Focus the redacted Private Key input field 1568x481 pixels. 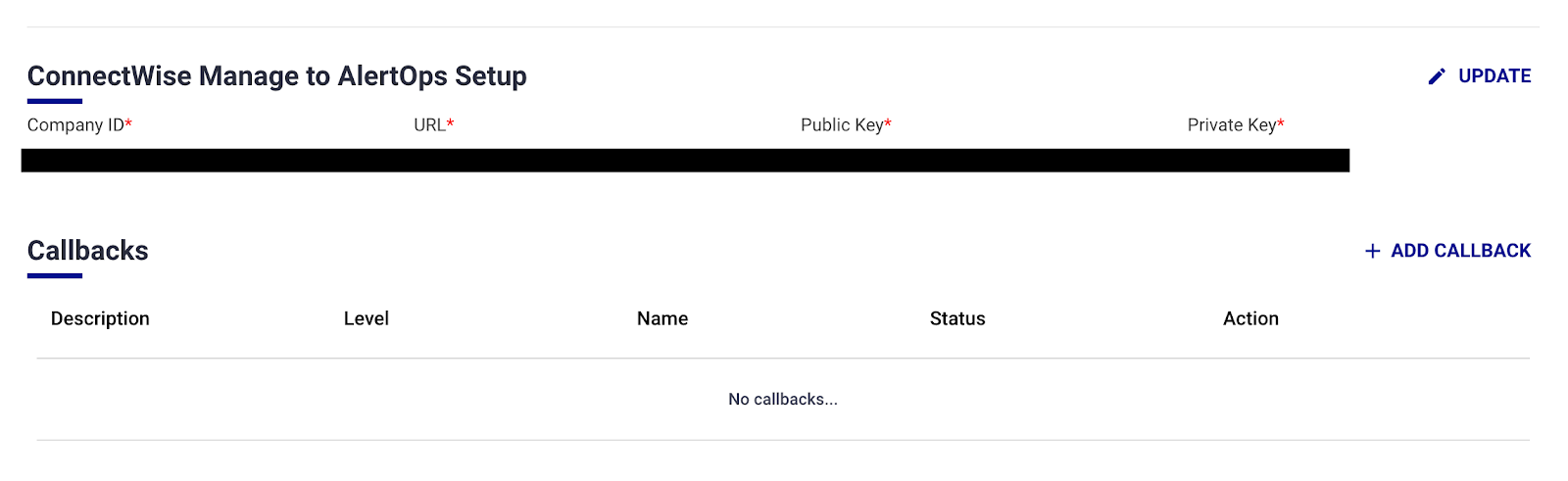[1266, 161]
